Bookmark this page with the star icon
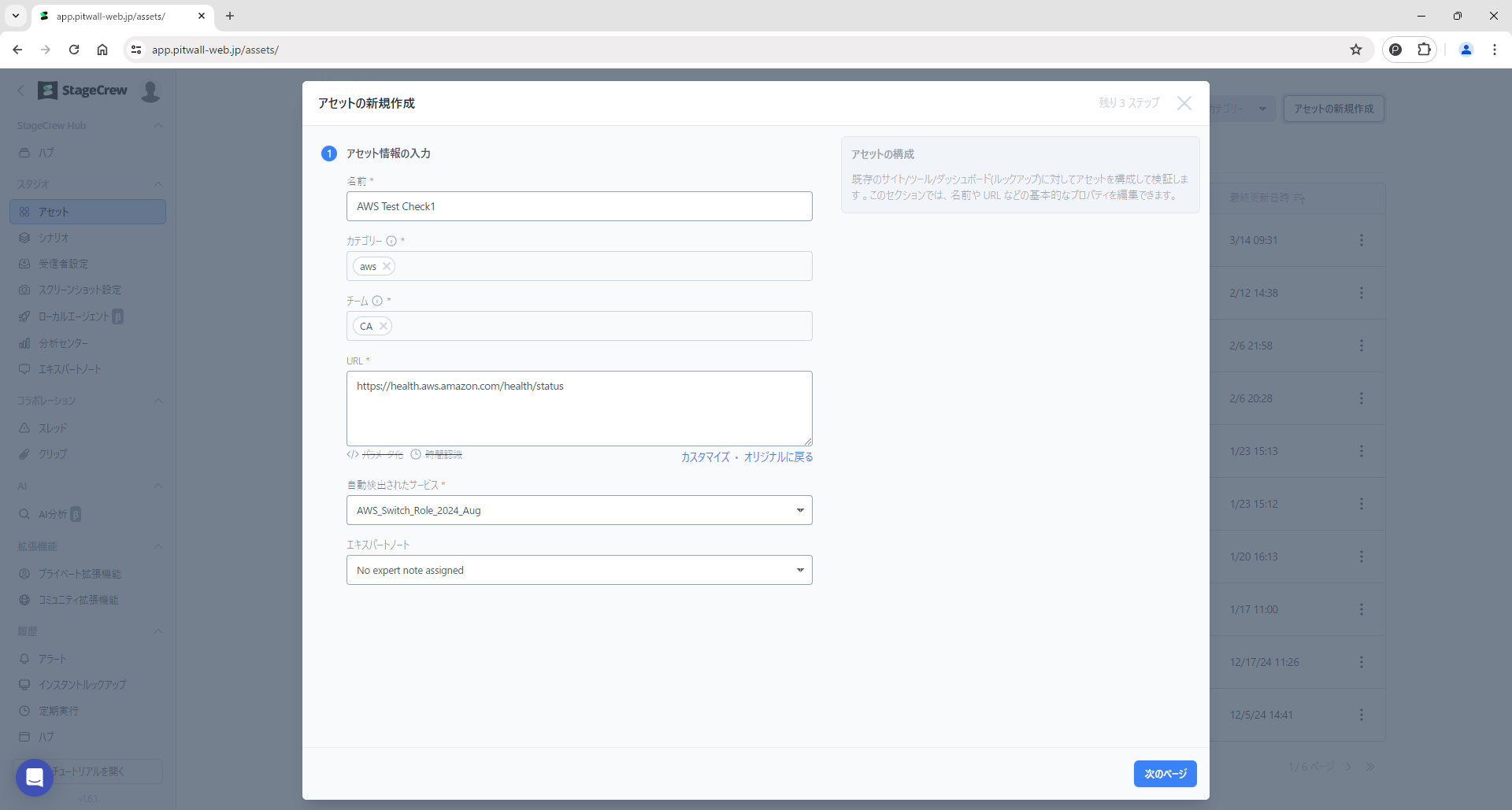 (x=1355, y=50)
